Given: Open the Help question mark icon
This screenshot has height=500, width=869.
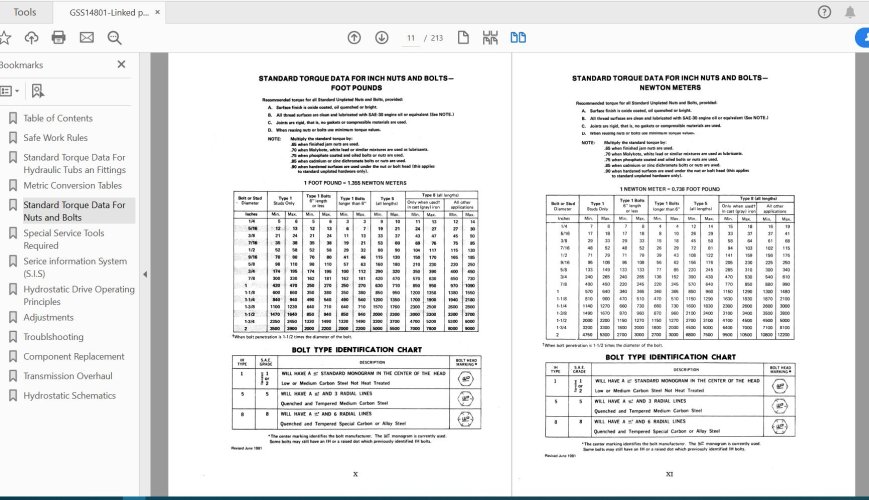Looking at the screenshot, I should (824, 12).
